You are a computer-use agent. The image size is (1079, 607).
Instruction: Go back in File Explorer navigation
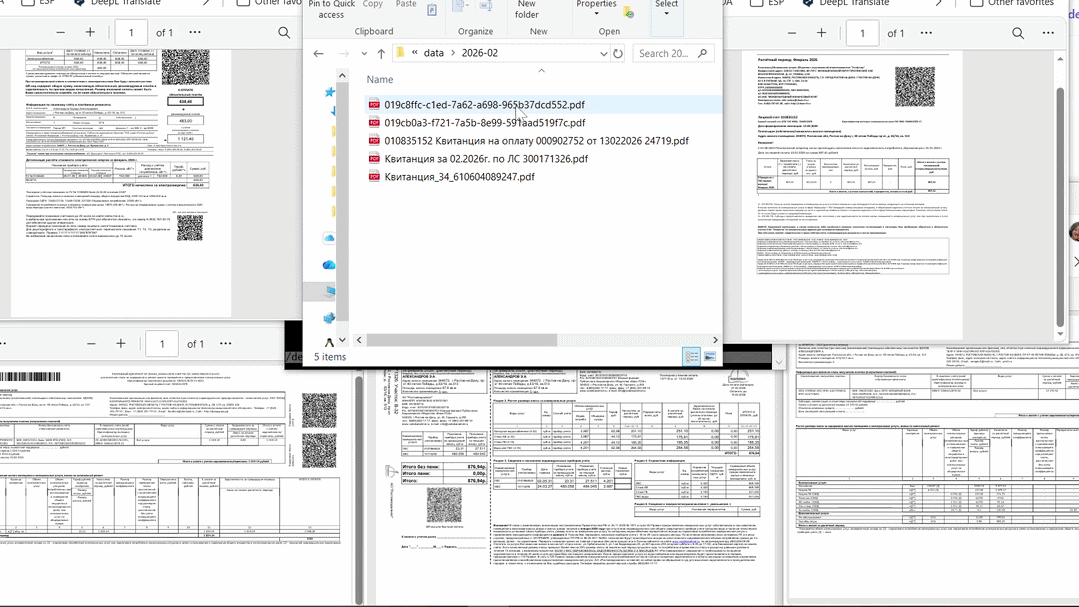[x=318, y=54]
